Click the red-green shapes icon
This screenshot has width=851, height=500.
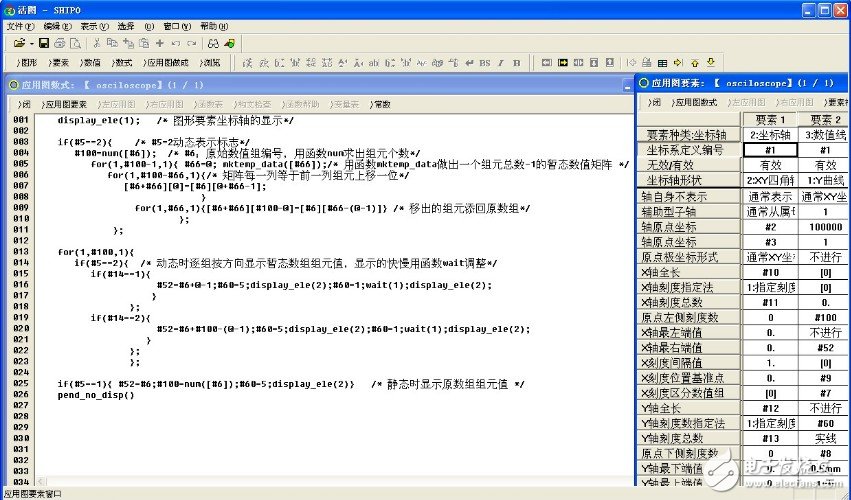point(230,43)
